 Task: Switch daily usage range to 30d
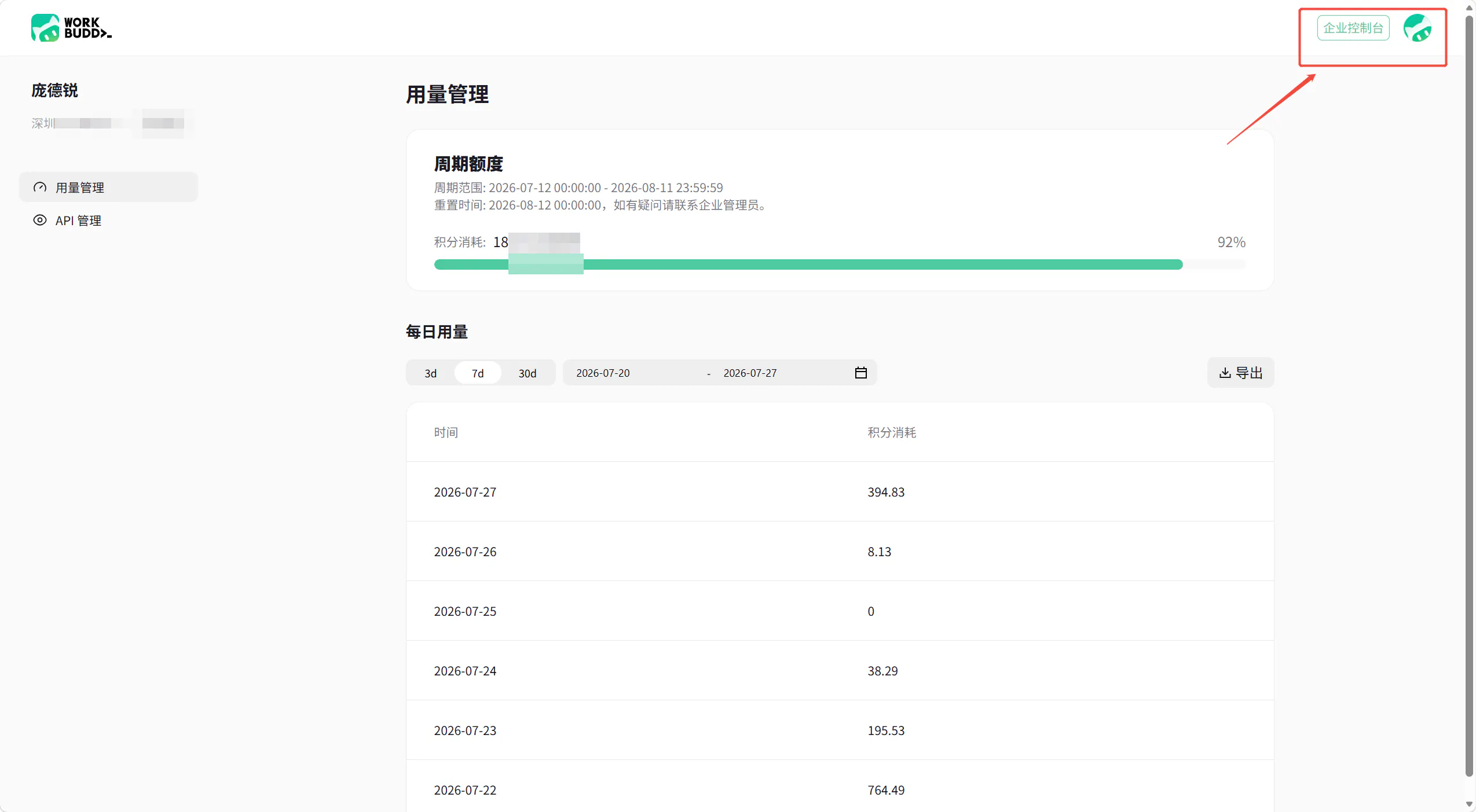coord(527,373)
